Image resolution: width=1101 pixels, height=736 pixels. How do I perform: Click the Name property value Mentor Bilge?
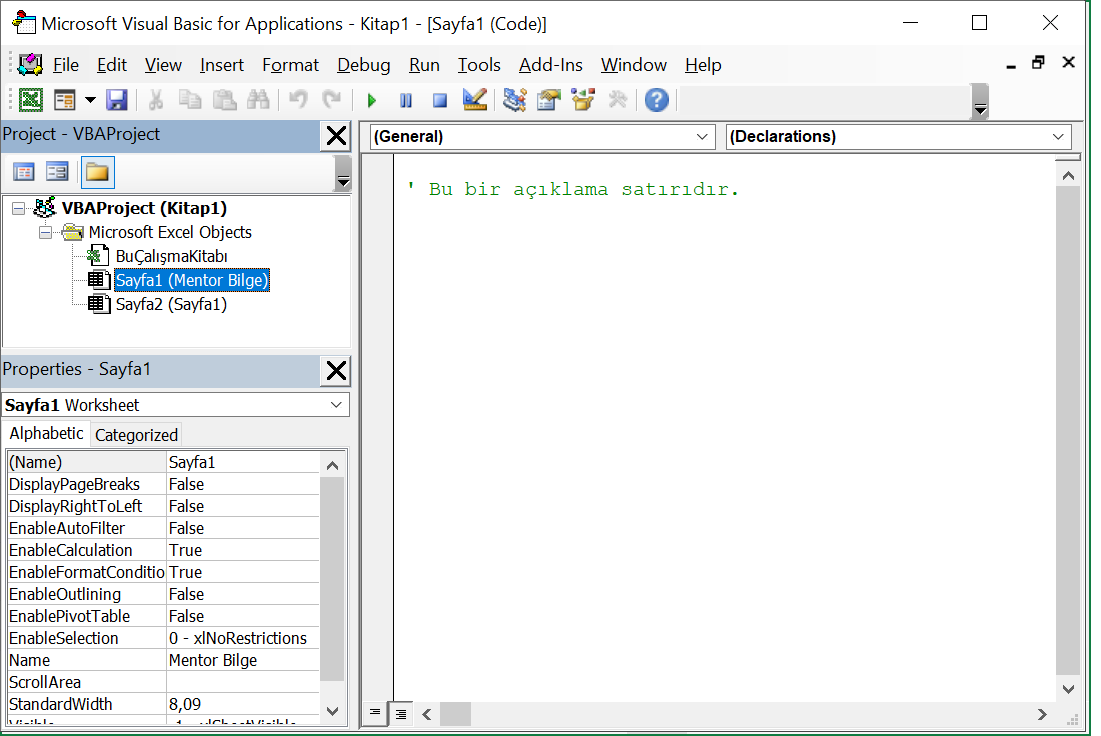(x=243, y=660)
